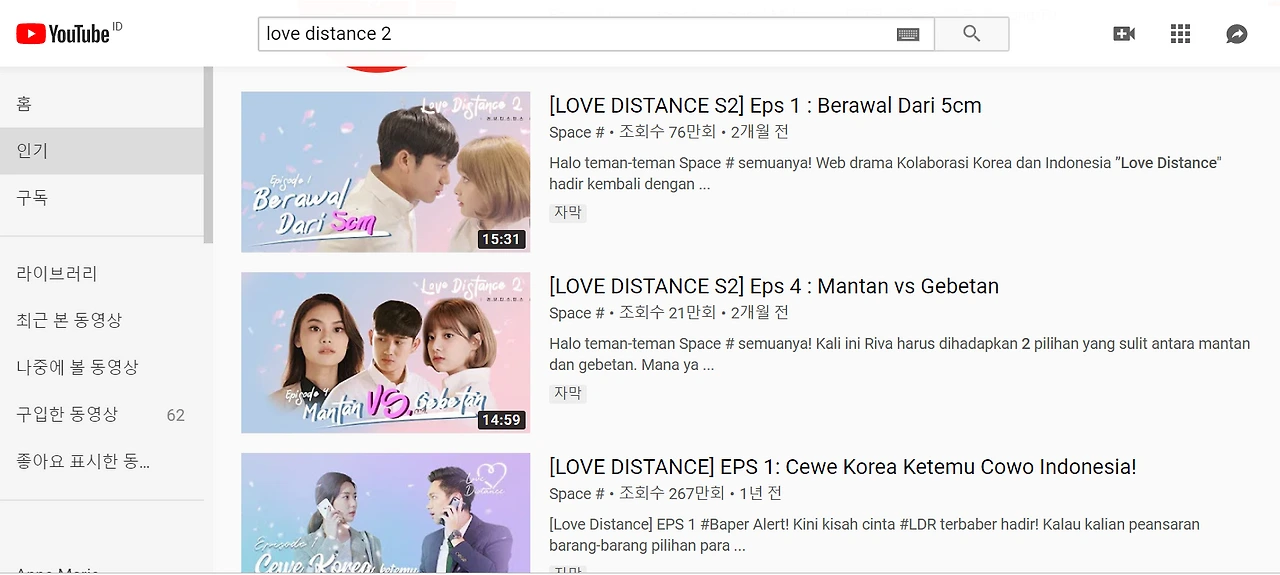Screen dimensions: 1280x575
Task: Click view count 조회수 76만회
Action: [x=668, y=132]
